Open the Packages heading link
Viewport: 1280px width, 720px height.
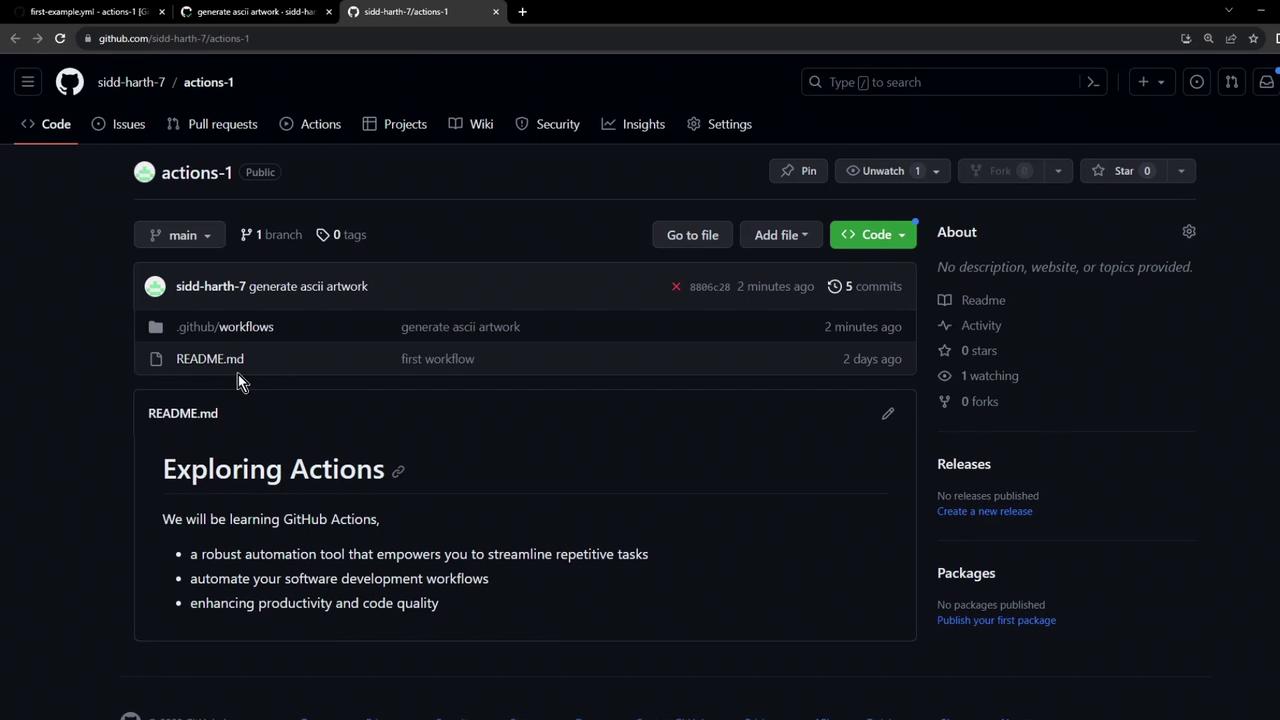pyautogui.click(x=966, y=573)
